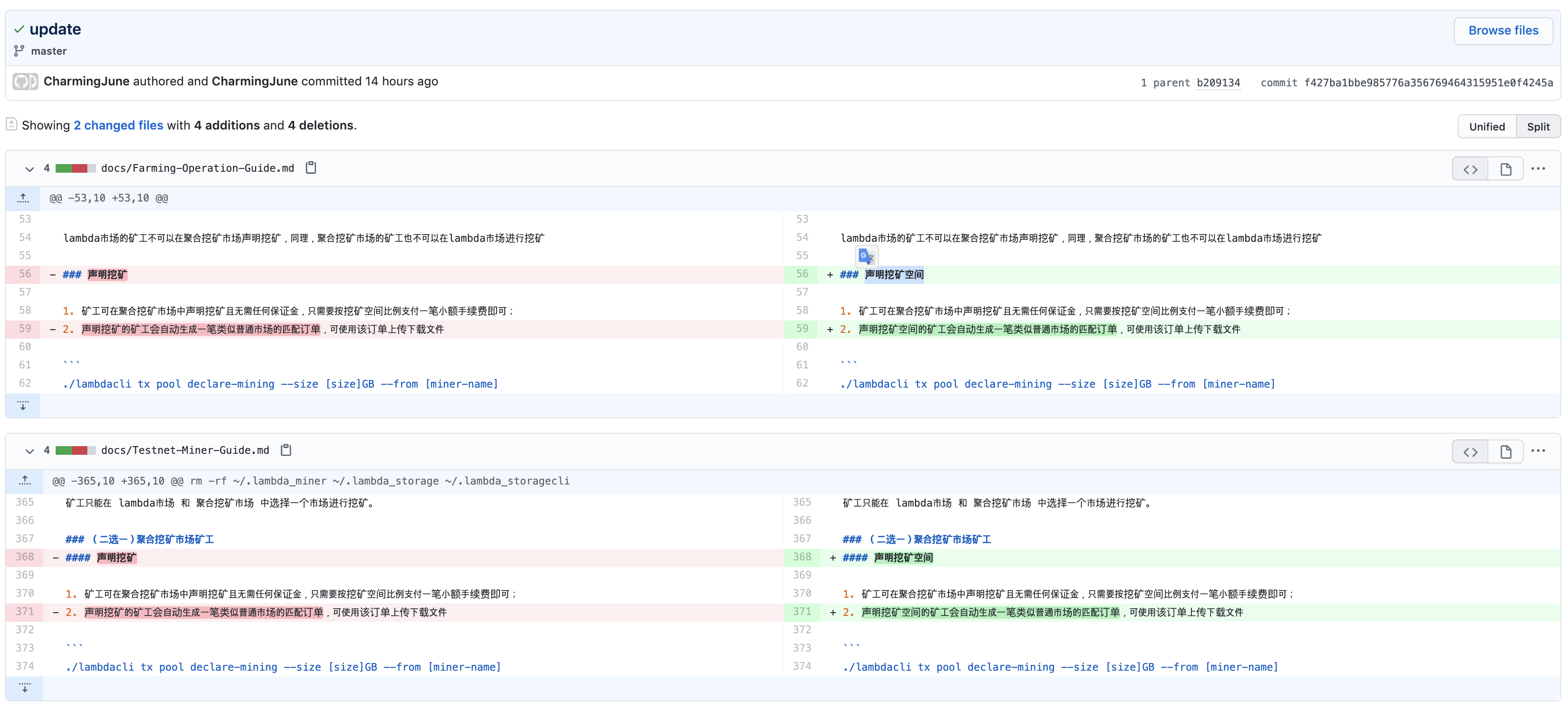Switch diff view to Unified
Image resolution: width=1568 pixels, height=710 pixels.
click(1486, 127)
